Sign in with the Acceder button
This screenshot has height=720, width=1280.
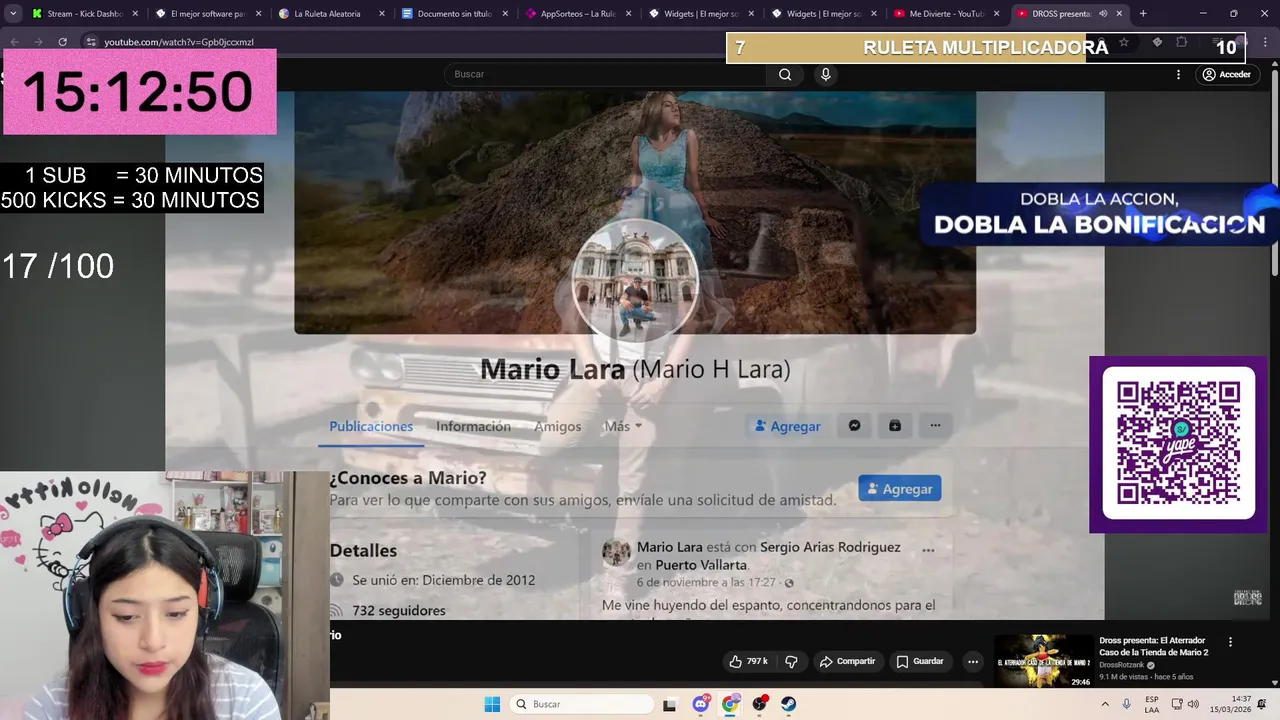[1226, 74]
